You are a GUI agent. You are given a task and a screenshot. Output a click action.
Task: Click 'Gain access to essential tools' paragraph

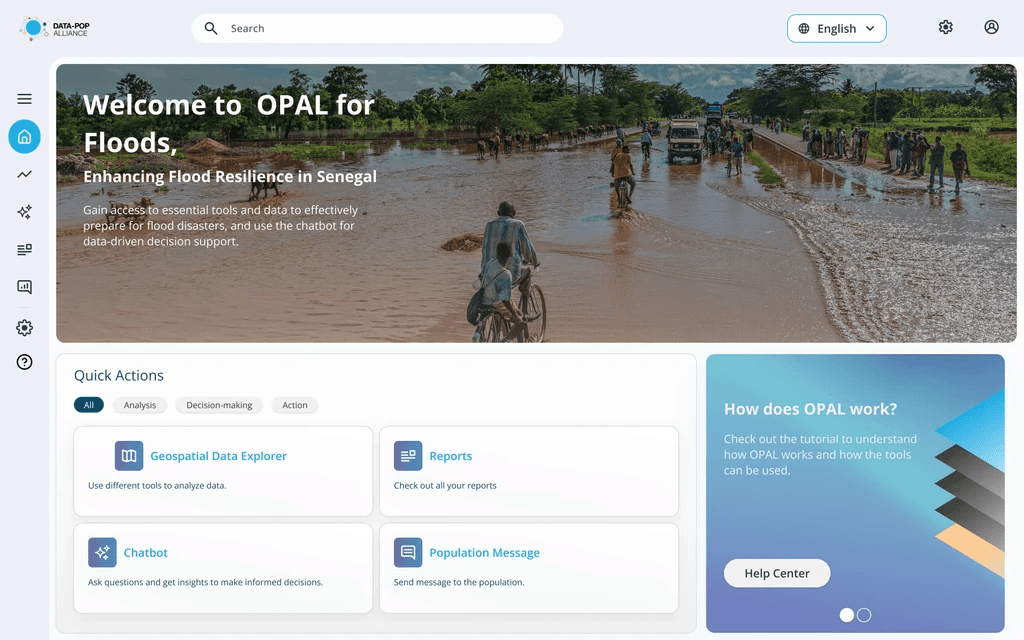220,225
